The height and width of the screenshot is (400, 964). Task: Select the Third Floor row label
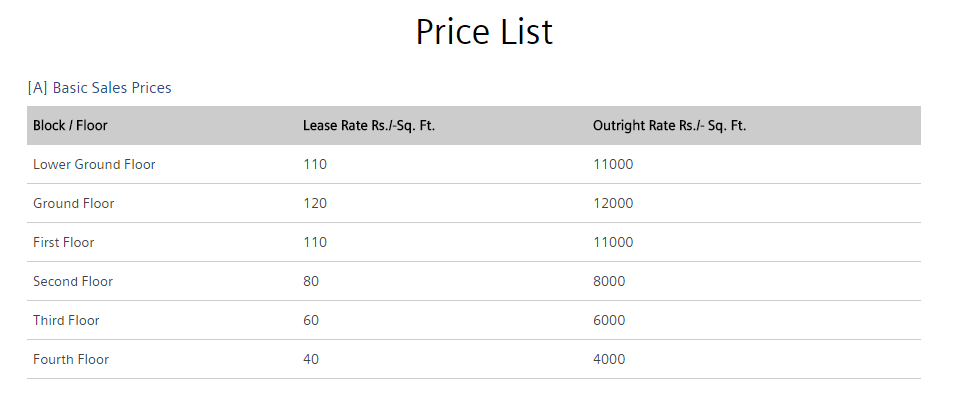(x=66, y=320)
